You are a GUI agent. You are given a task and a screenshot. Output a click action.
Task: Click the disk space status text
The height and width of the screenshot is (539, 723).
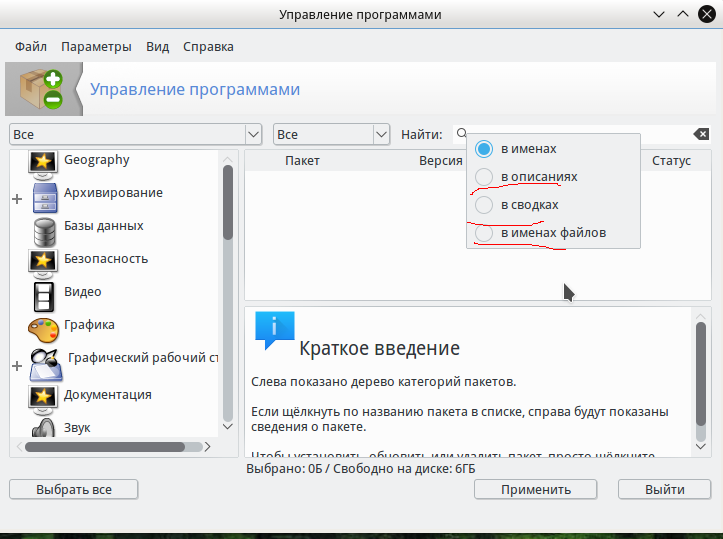click(361, 469)
